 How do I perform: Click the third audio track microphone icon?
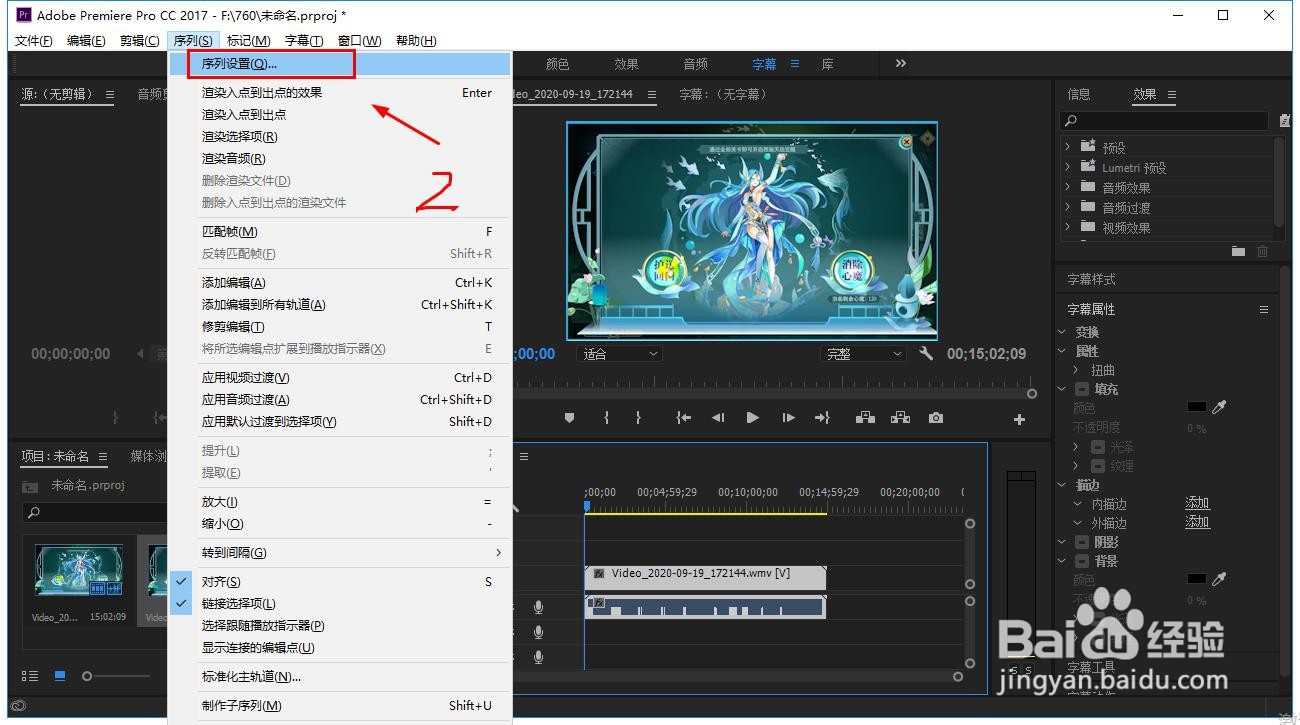(x=539, y=657)
